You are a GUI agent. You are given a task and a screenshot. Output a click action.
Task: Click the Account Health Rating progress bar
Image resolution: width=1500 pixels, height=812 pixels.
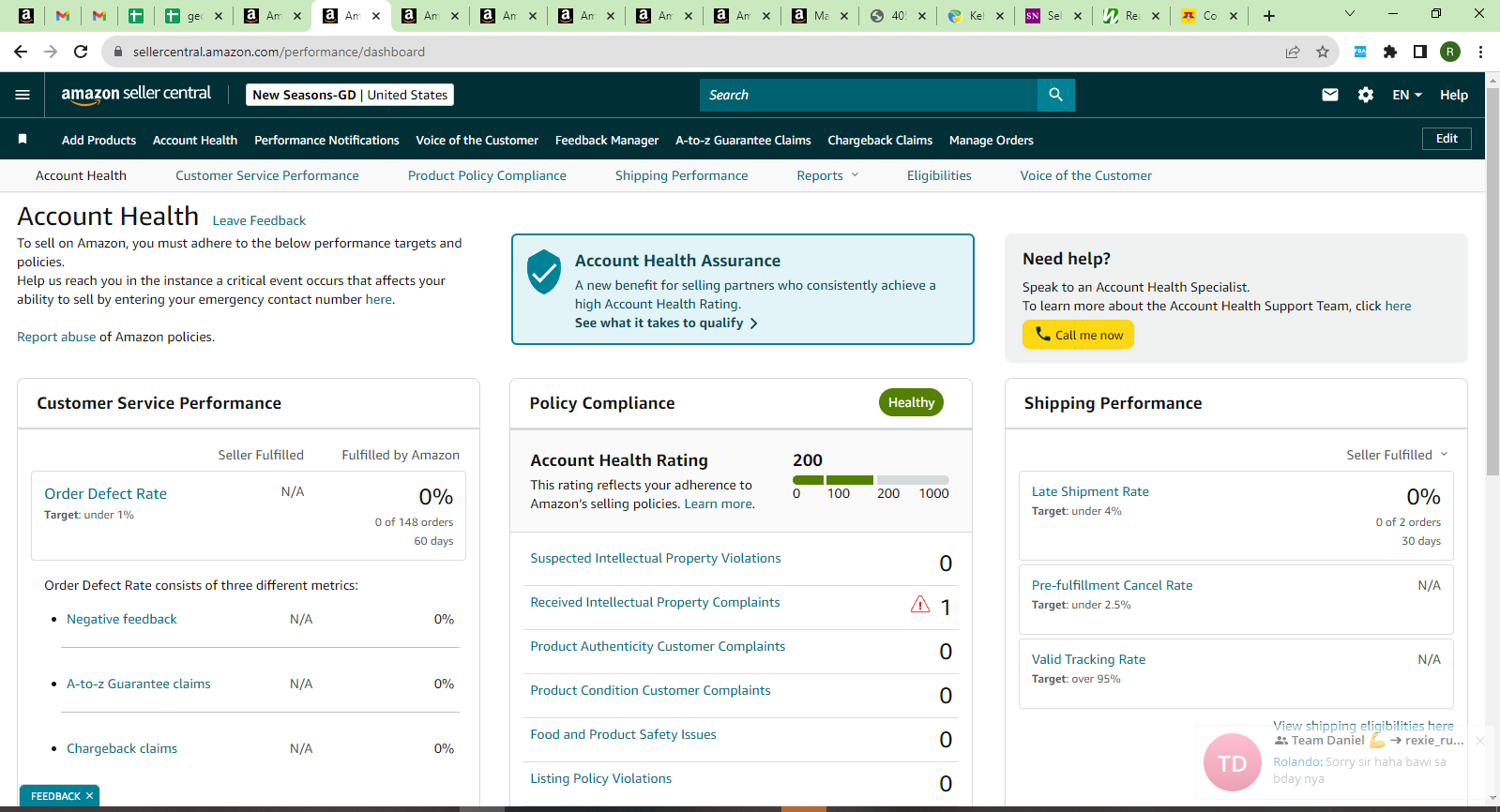click(x=871, y=480)
